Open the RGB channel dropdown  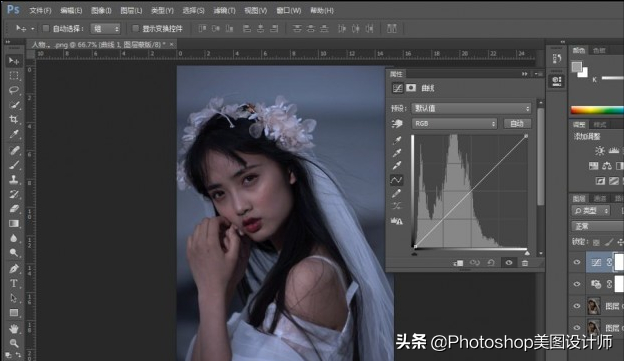click(x=455, y=124)
